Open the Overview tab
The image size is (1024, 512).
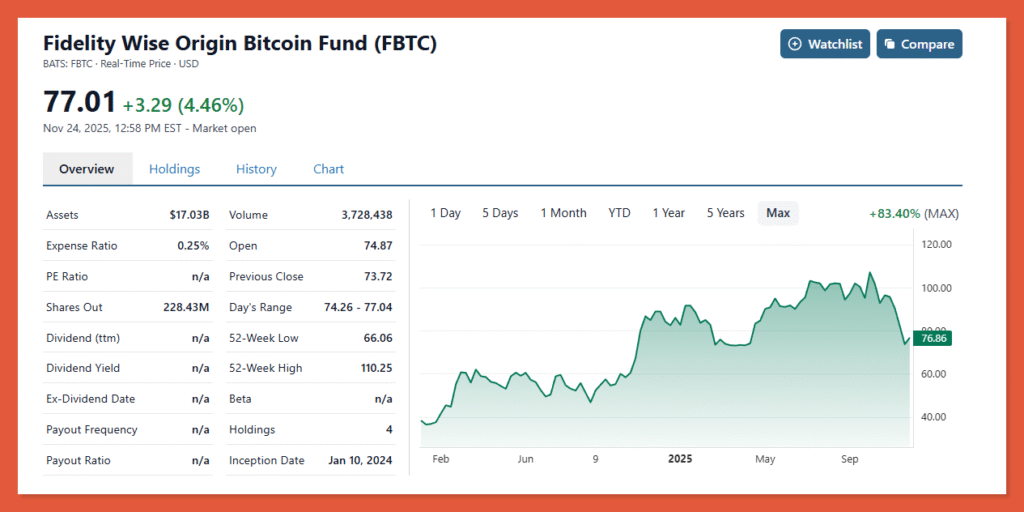click(87, 169)
